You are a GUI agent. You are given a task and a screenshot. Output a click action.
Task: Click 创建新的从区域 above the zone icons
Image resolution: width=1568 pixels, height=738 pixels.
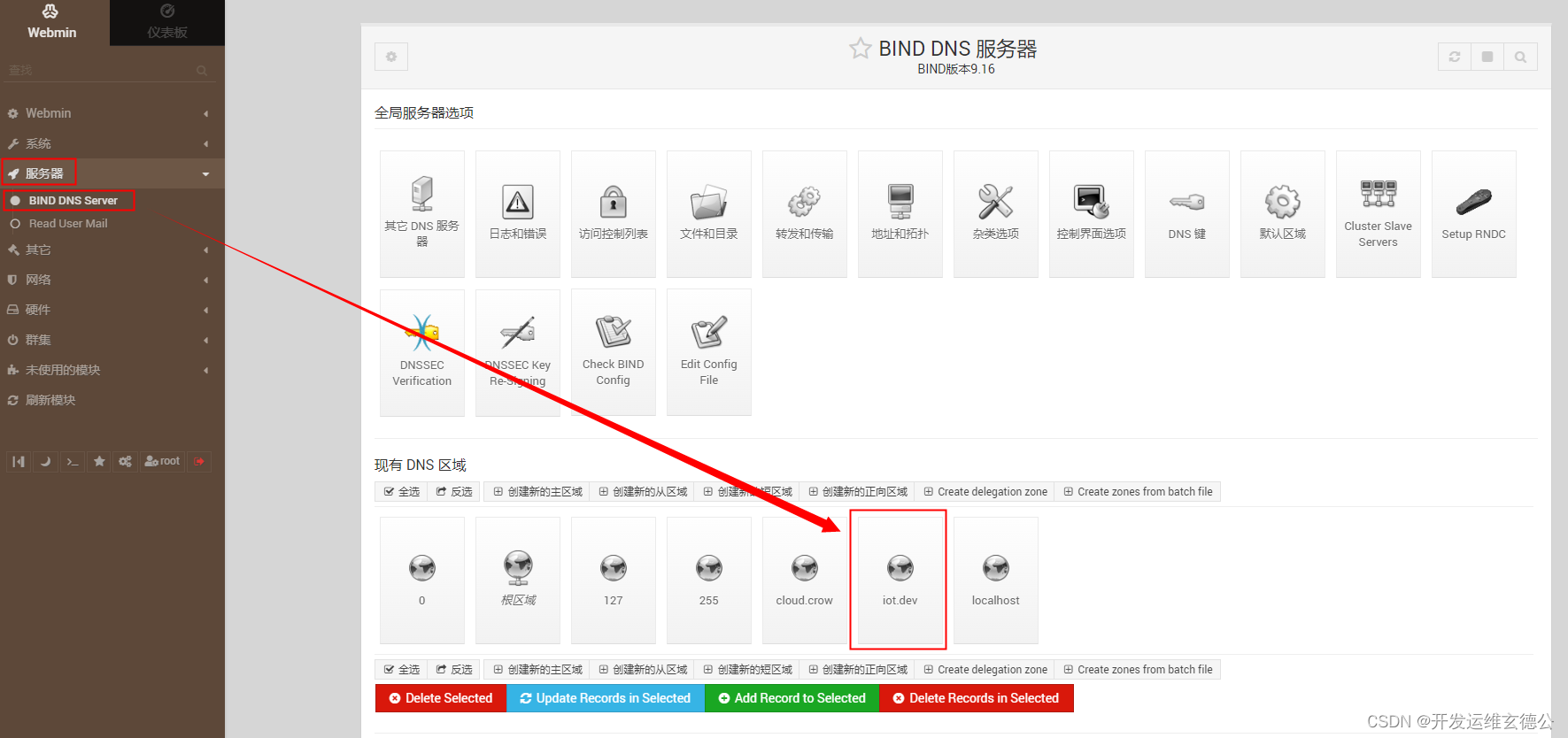(x=643, y=491)
